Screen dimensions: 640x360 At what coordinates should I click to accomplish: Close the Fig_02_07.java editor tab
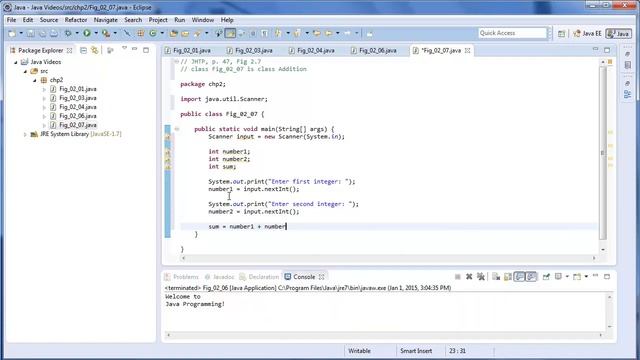click(x=468, y=50)
